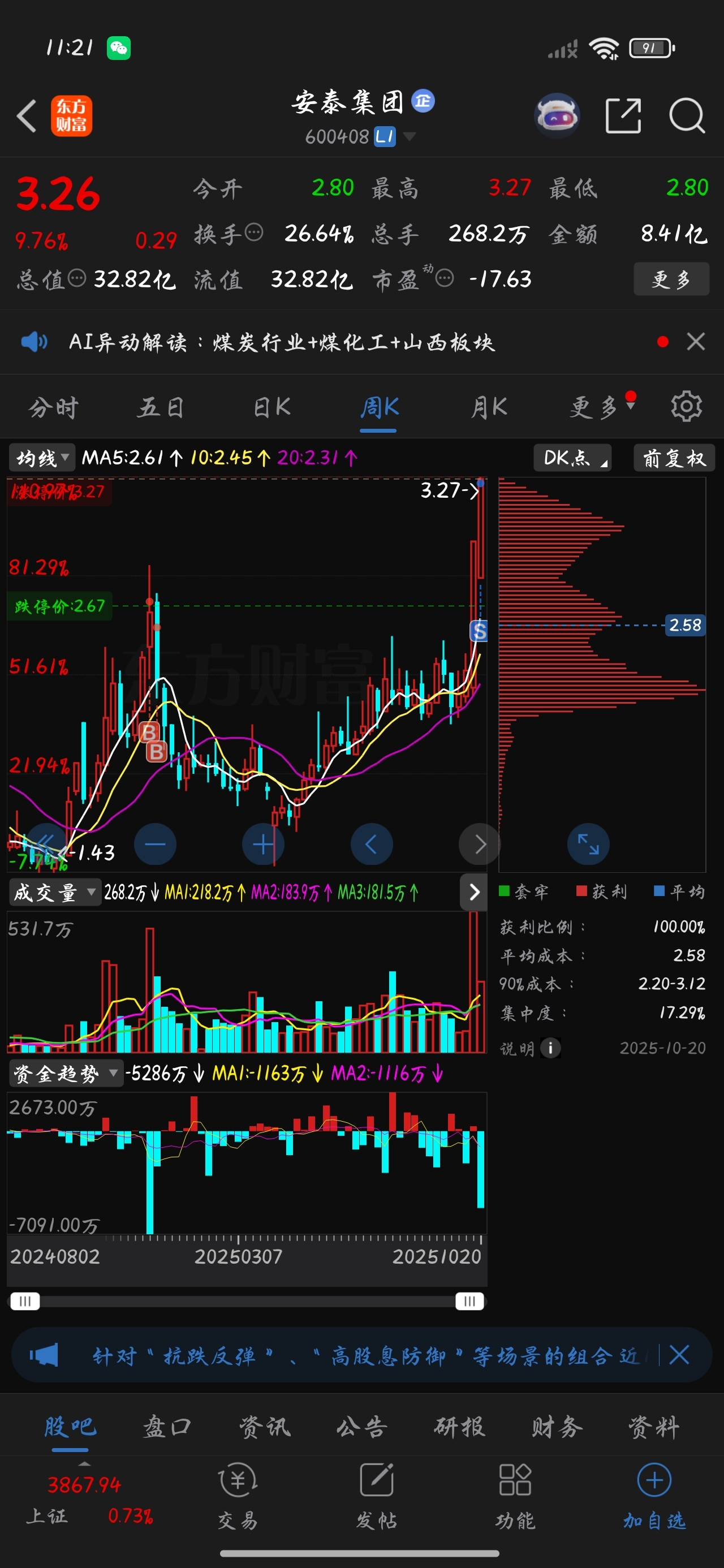
Task: Open the 资讯 tab
Action: click(265, 1426)
